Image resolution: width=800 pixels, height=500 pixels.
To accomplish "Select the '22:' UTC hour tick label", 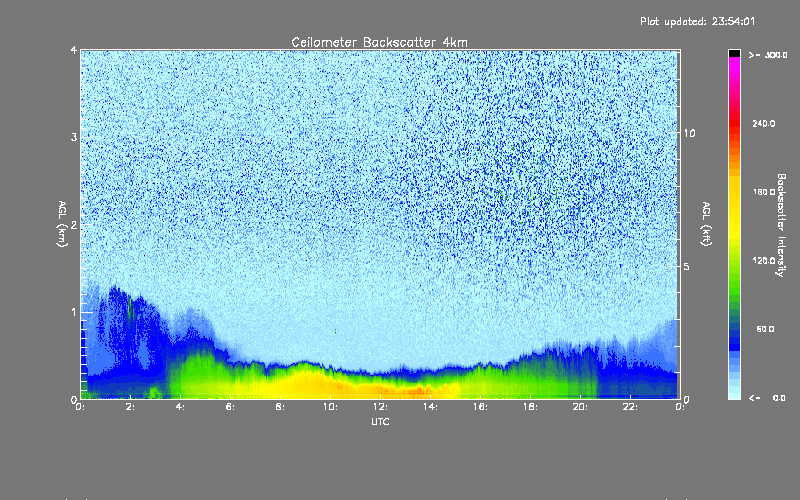I will click(x=630, y=407).
